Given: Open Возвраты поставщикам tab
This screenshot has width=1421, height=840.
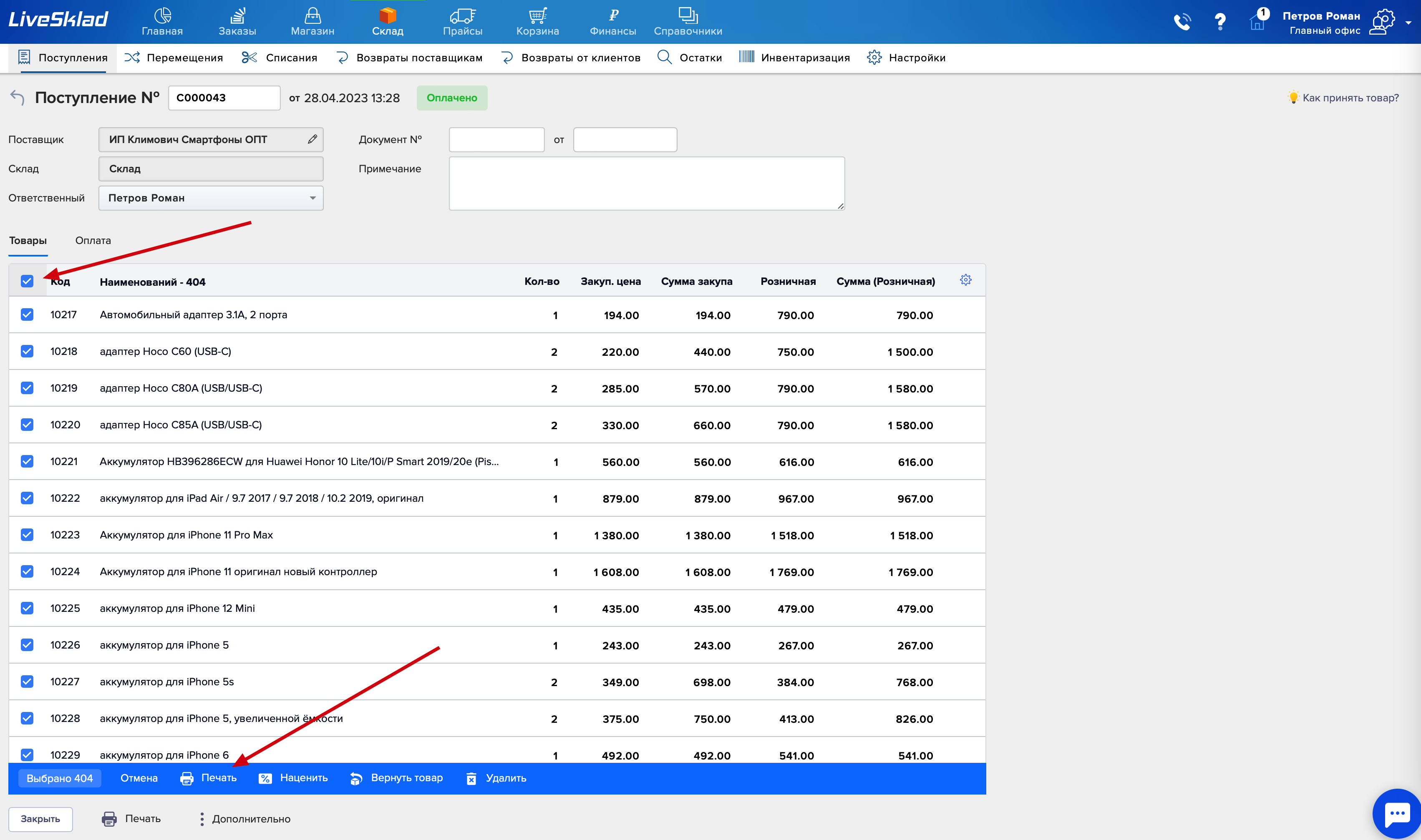Looking at the screenshot, I should point(409,58).
